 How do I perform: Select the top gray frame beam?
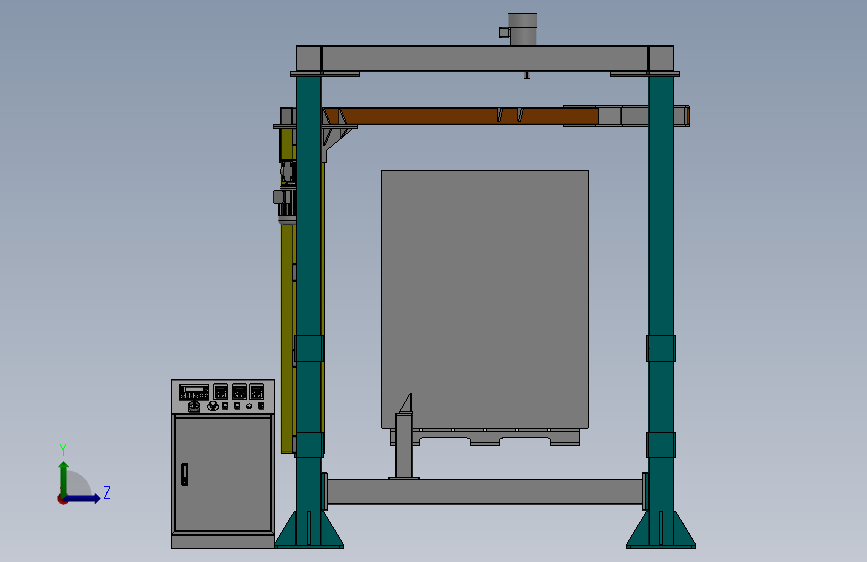click(485, 59)
